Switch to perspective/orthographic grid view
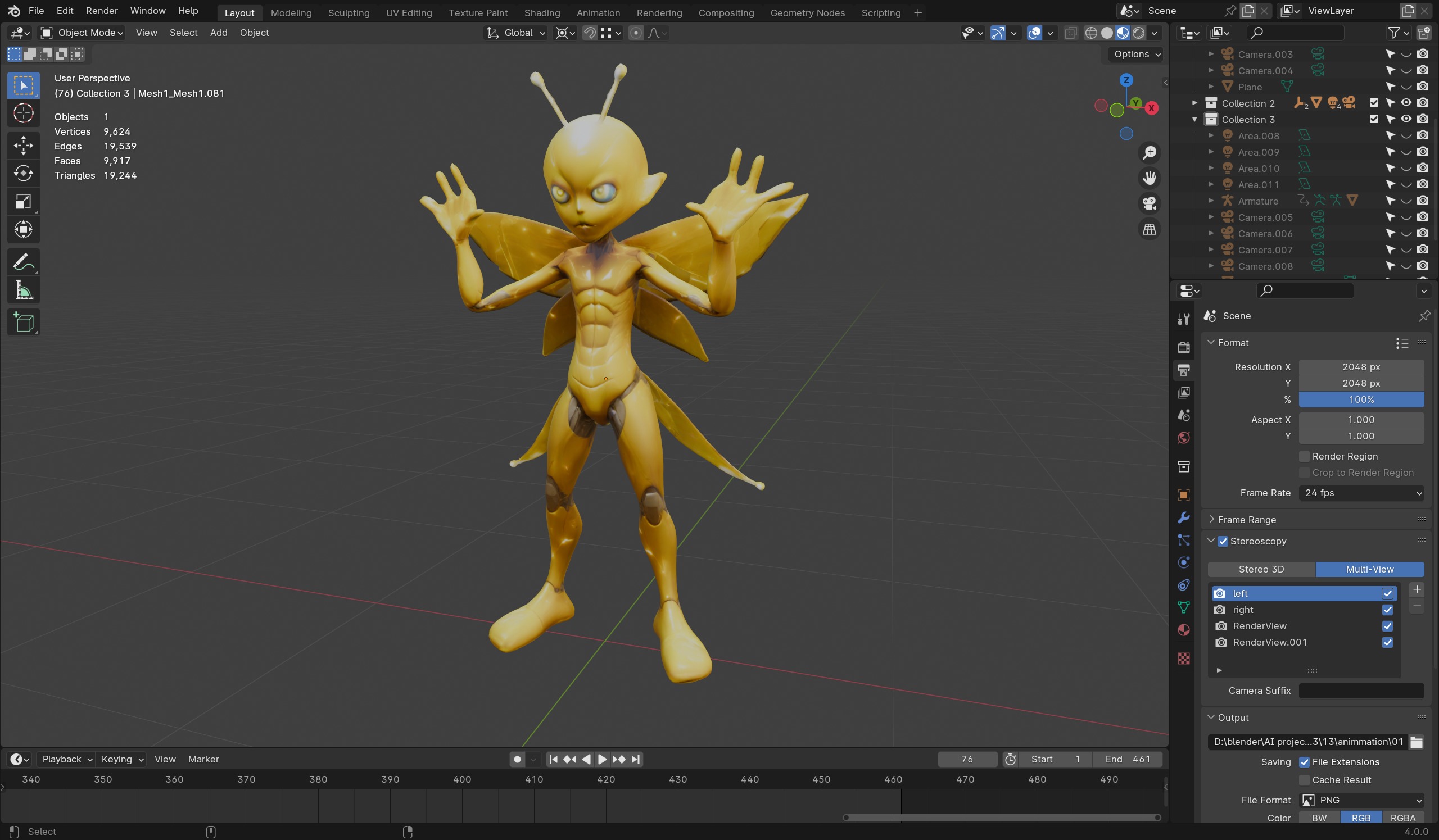This screenshot has height=840, width=1439. (1149, 229)
